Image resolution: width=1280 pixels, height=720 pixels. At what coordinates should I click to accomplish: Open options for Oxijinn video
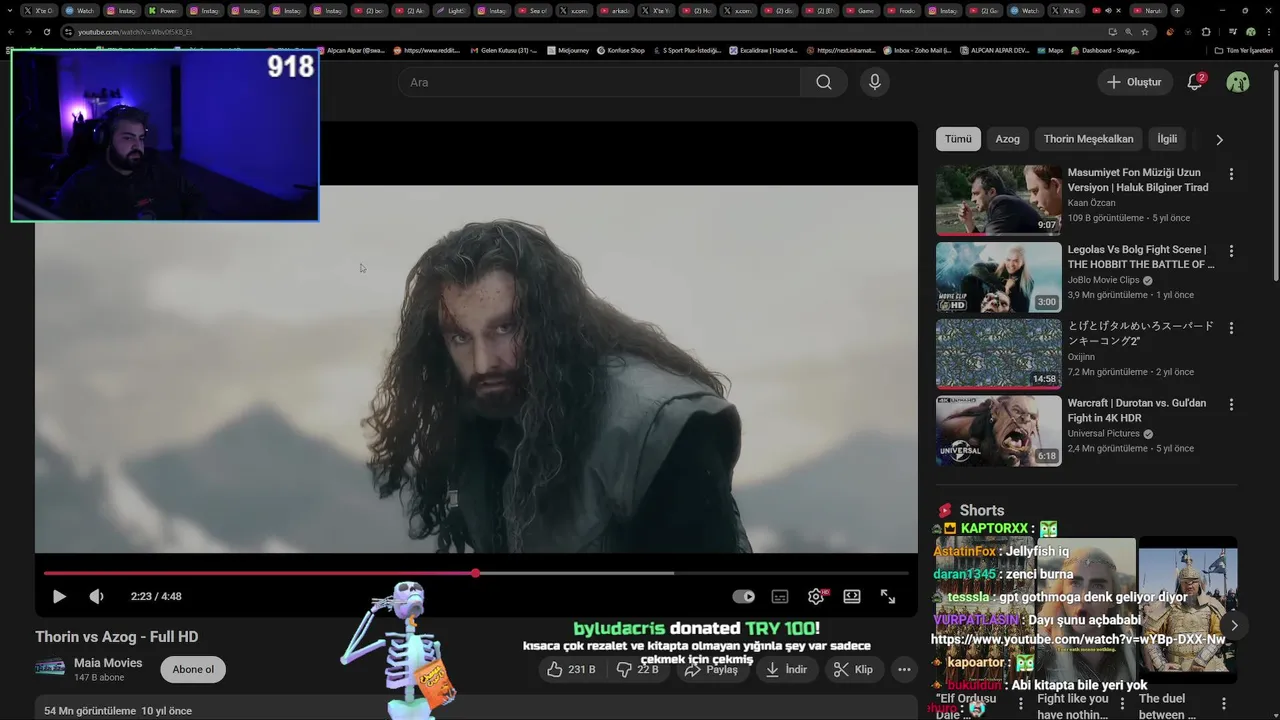click(x=1231, y=328)
